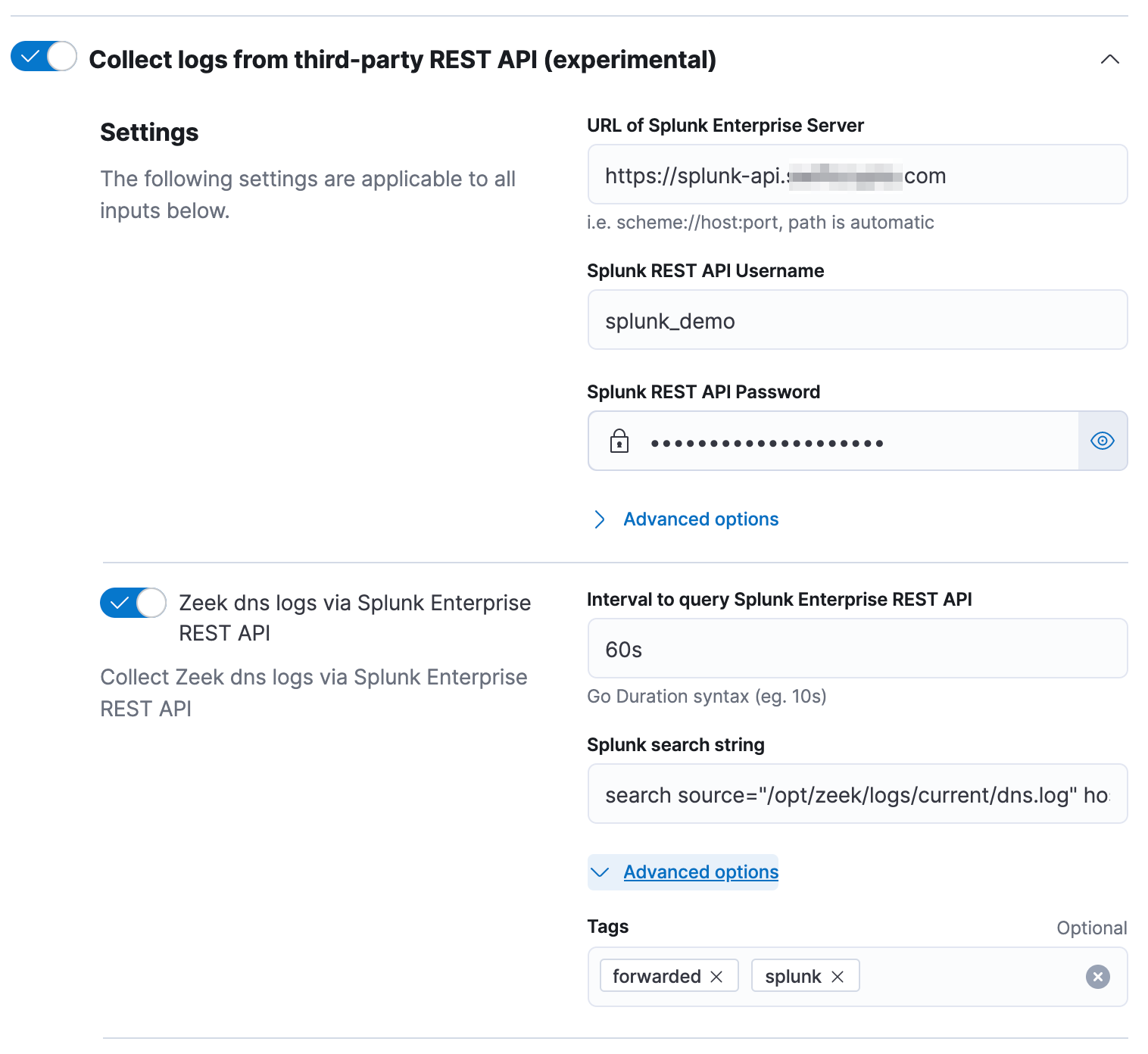Collapse the REST API section with top chevron
The image size is (1148, 1054).
tap(1109, 59)
